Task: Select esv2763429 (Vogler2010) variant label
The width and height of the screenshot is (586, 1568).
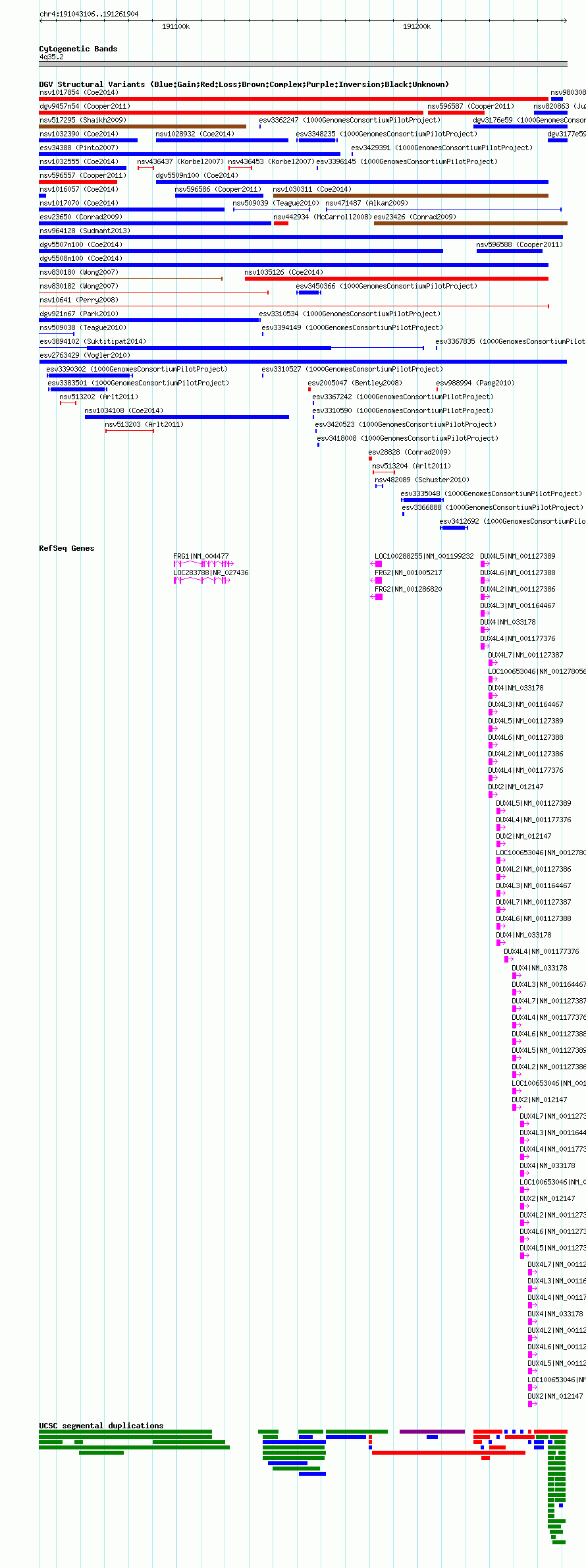Action: 85,355
